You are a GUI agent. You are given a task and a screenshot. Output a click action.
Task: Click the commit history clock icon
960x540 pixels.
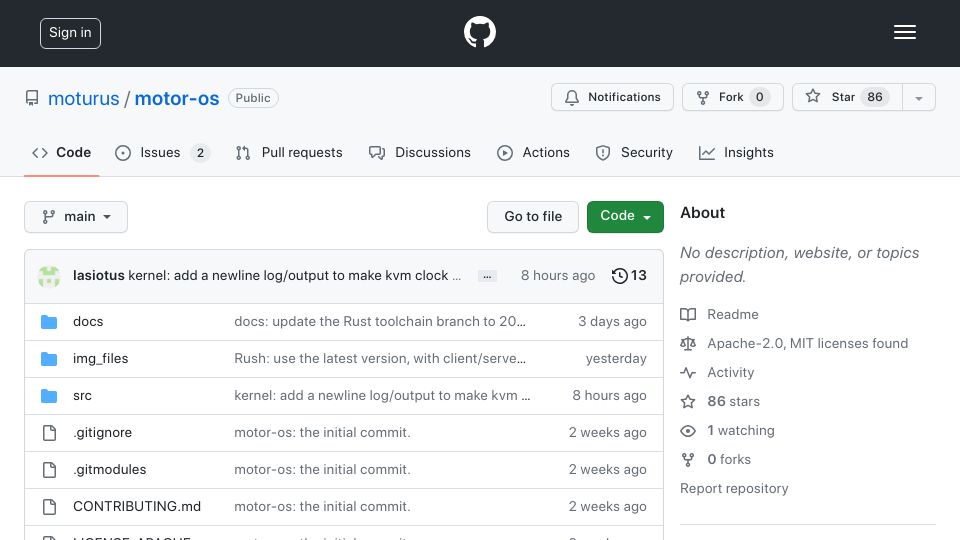620,276
